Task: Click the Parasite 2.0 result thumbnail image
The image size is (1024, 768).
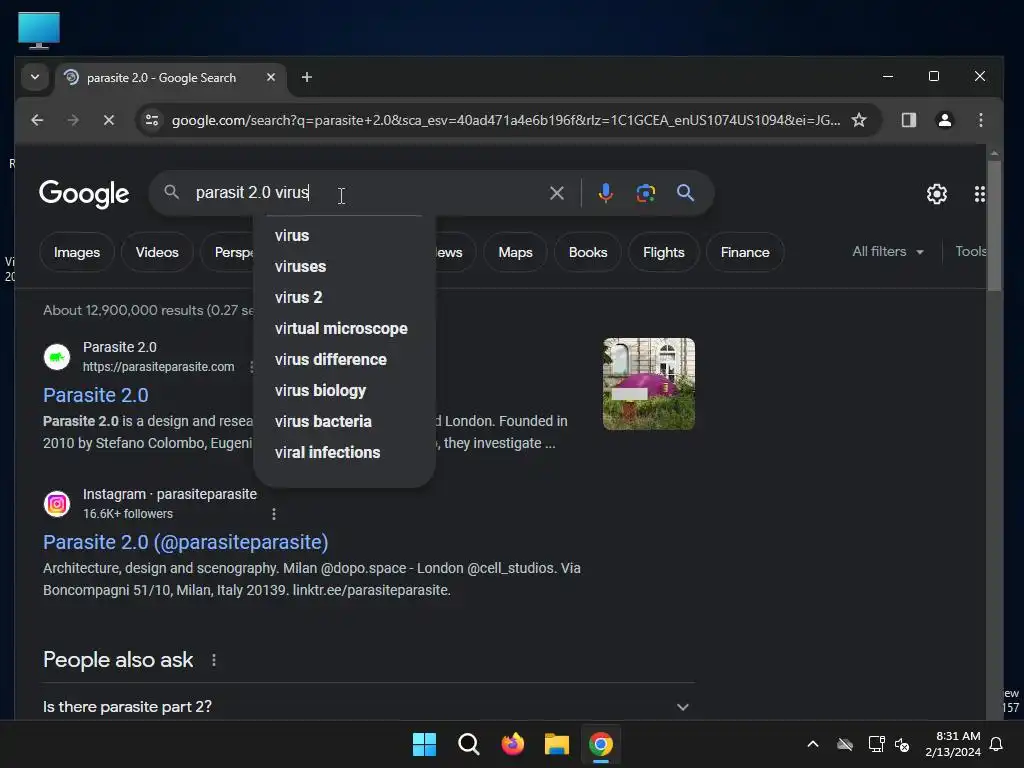Action: [x=648, y=384]
